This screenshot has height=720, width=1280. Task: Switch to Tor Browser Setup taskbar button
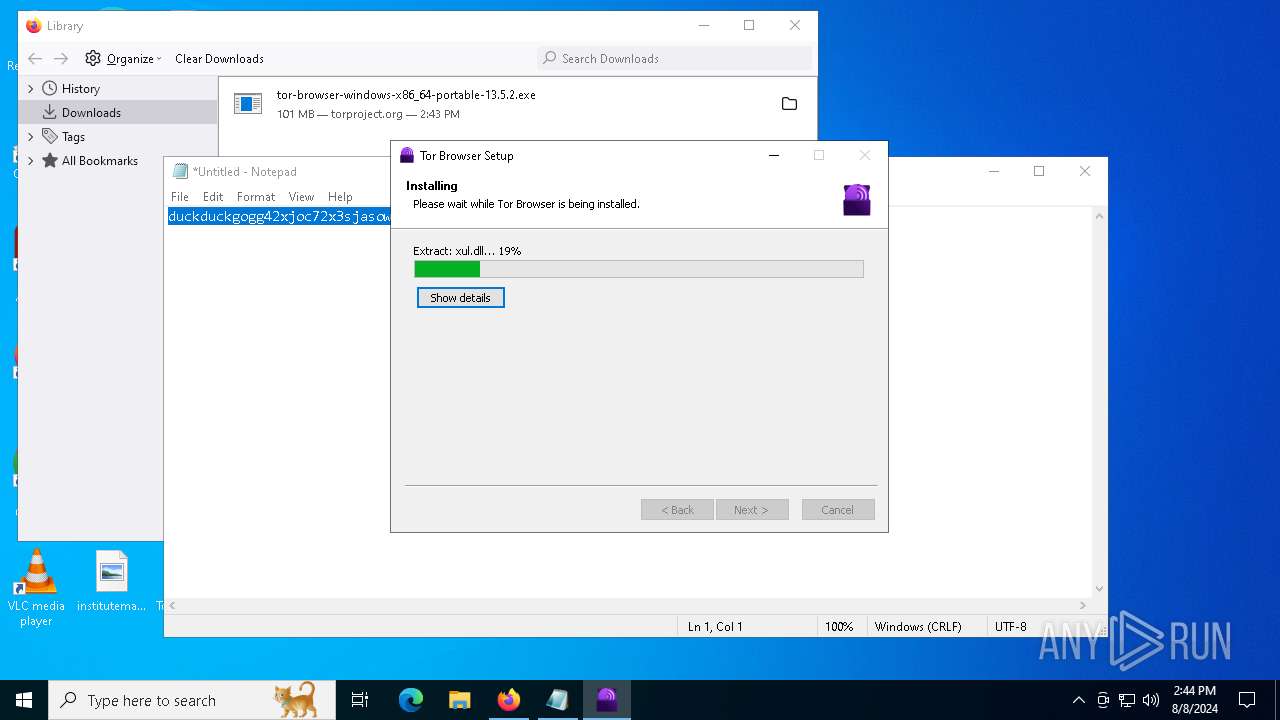[x=607, y=700]
